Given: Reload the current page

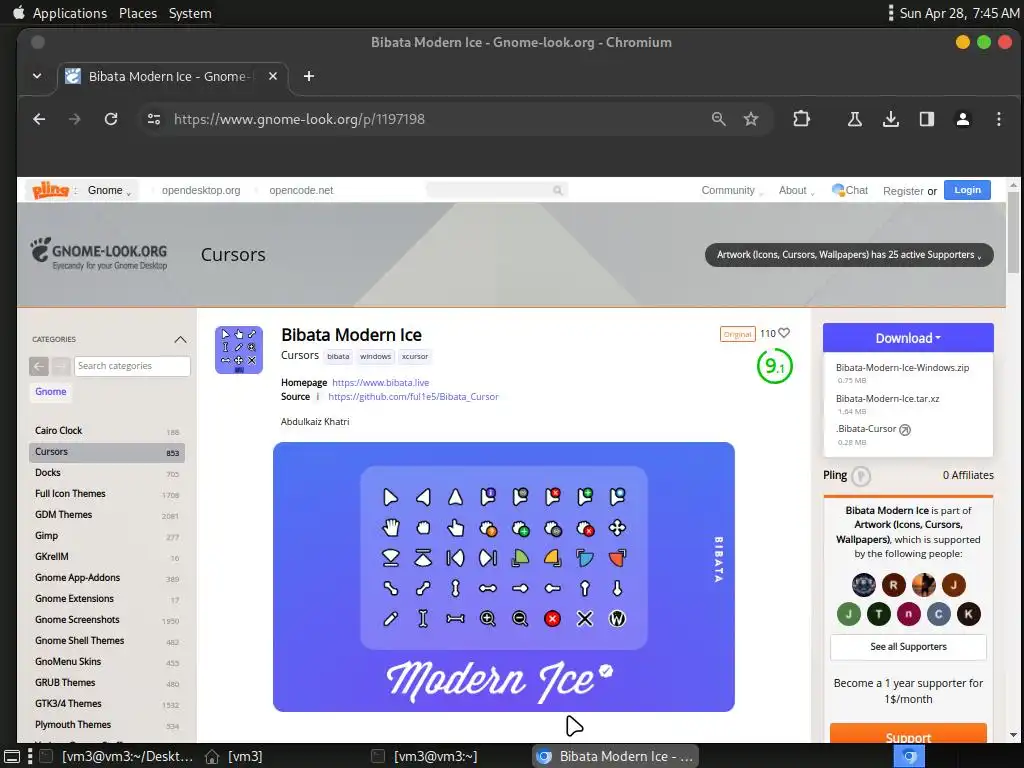Looking at the screenshot, I should pos(111,119).
